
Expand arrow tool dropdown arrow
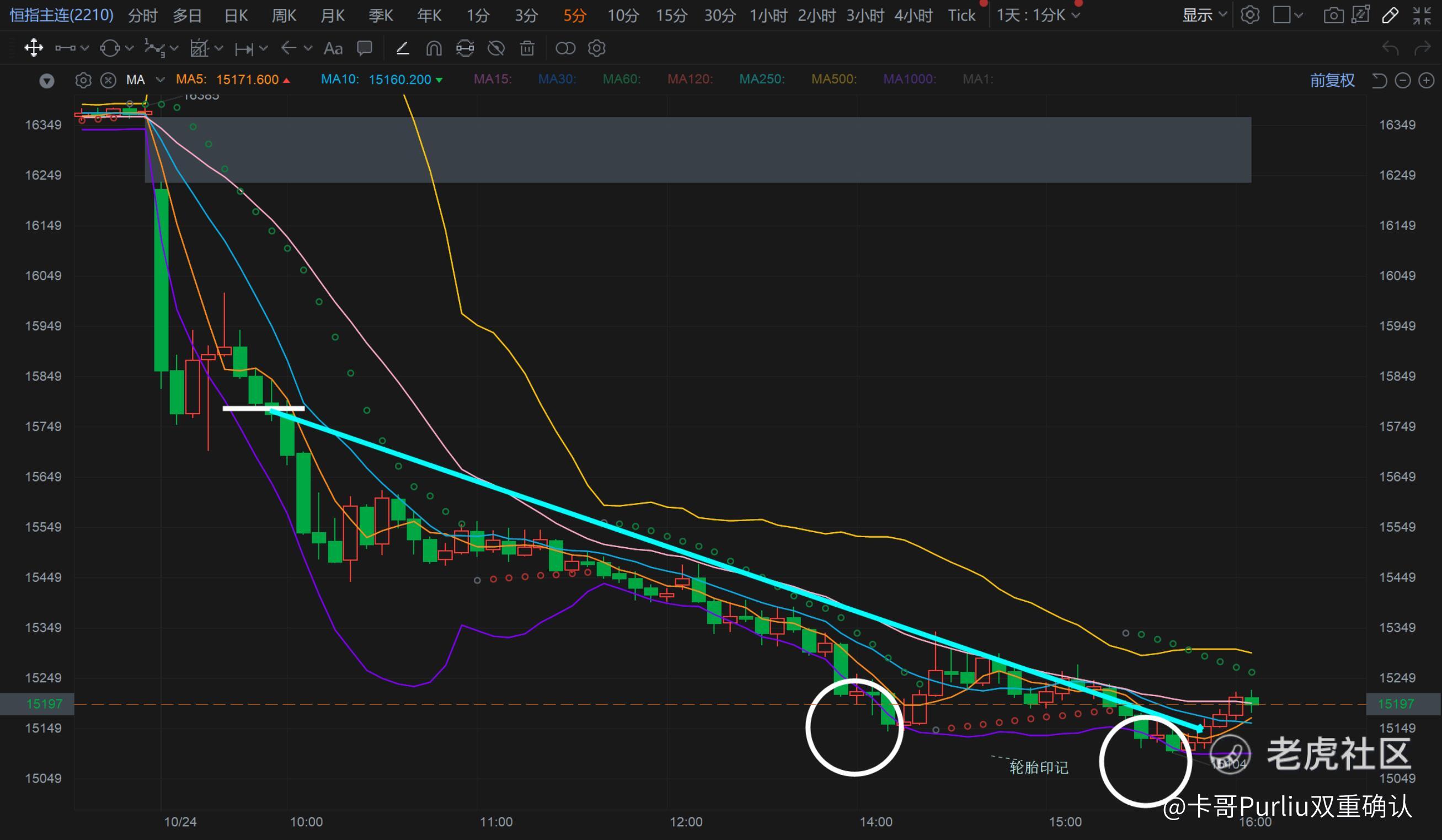click(x=308, y=48)
